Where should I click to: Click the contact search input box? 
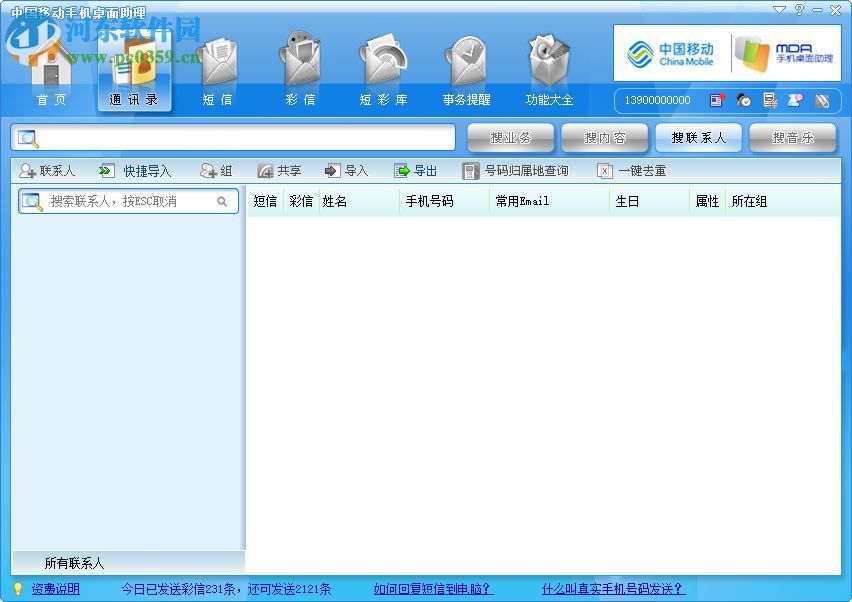127,201
